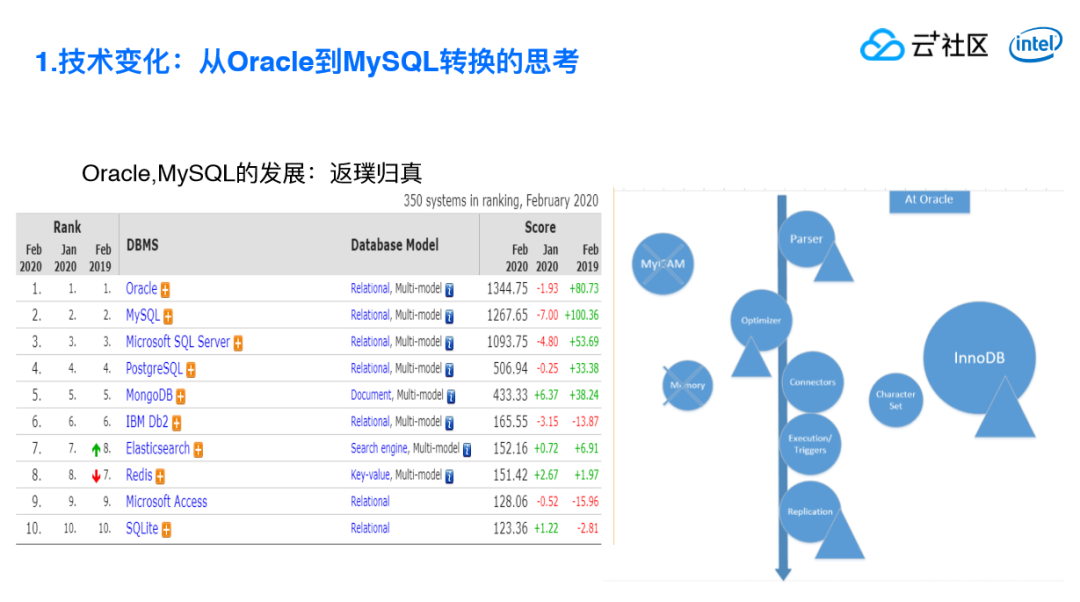The height and width of the screenshot is (602, 1080).
Task: Click the orange plus icon beside Redis
Action: click(160, 477)
